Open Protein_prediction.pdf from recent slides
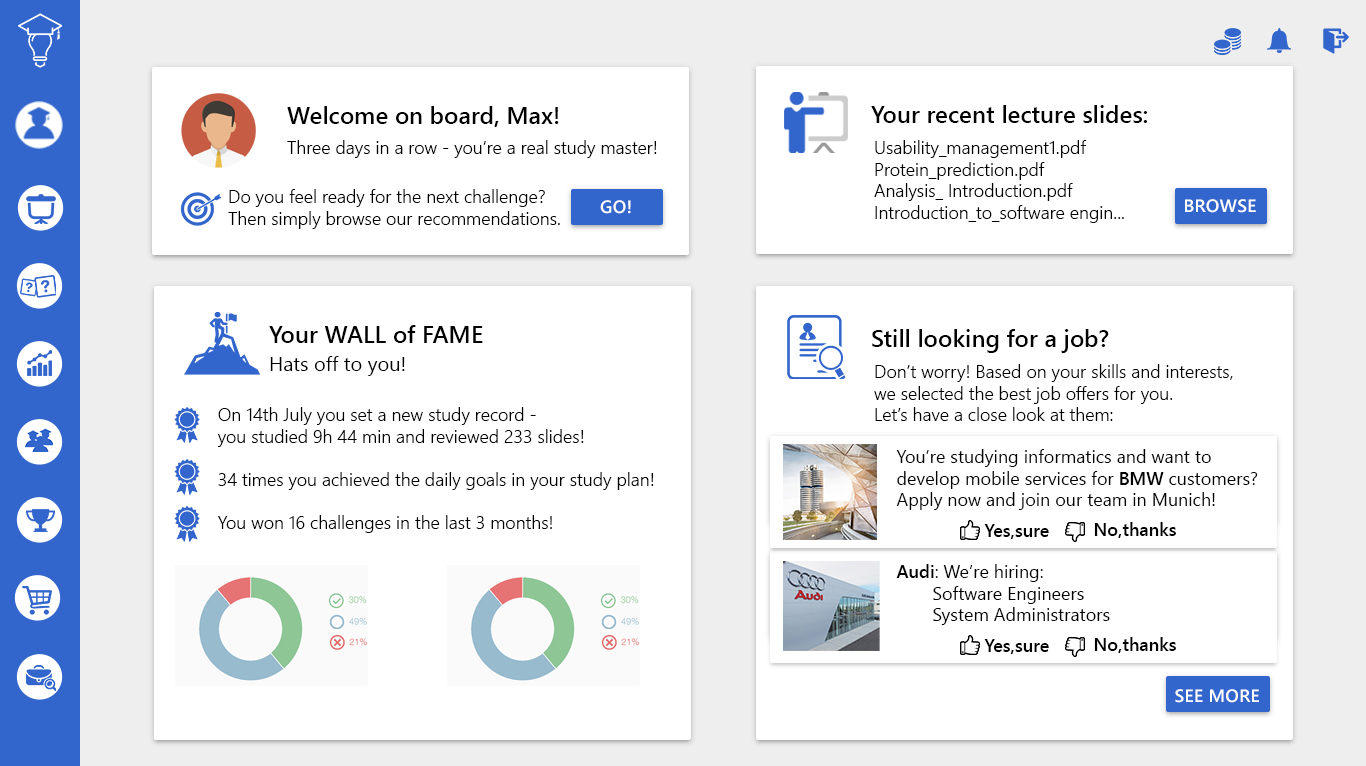 [x=957, y=170]
